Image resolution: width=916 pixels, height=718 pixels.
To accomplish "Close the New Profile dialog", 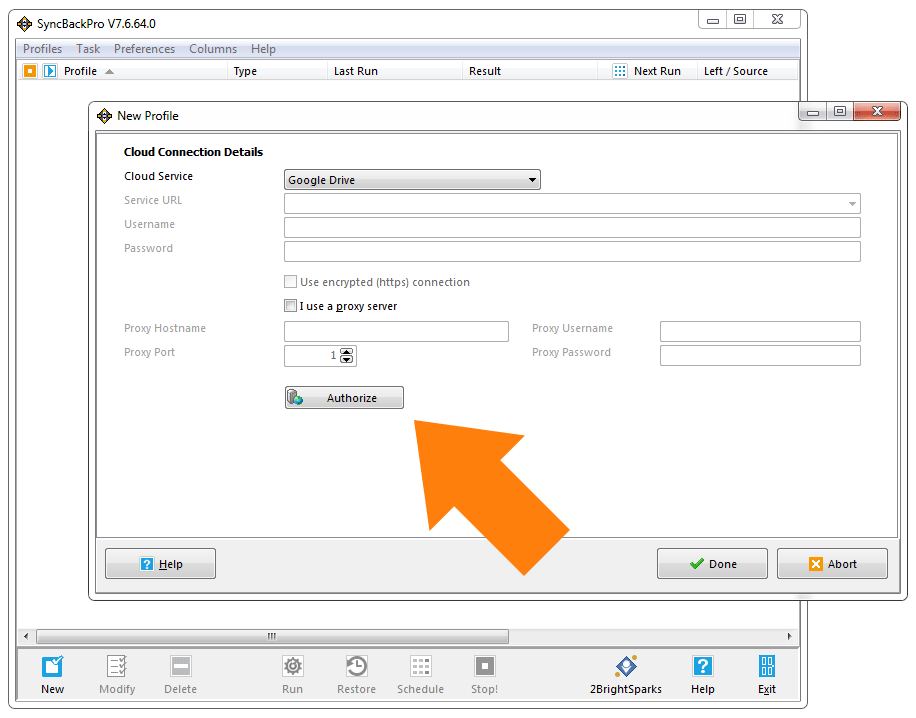I will [877, 111].
